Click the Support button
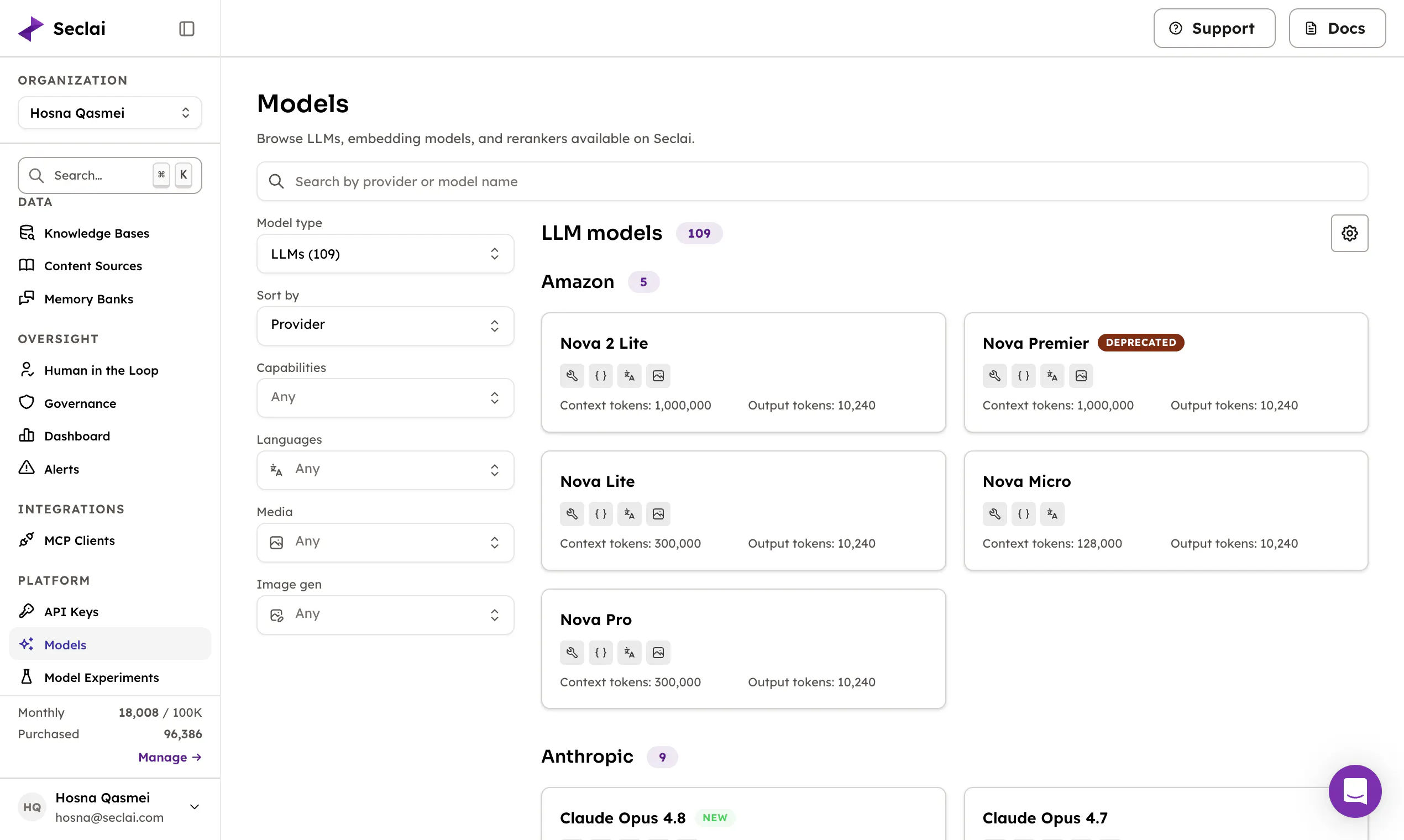1404x840 pixels. [x=1214, y=28]
